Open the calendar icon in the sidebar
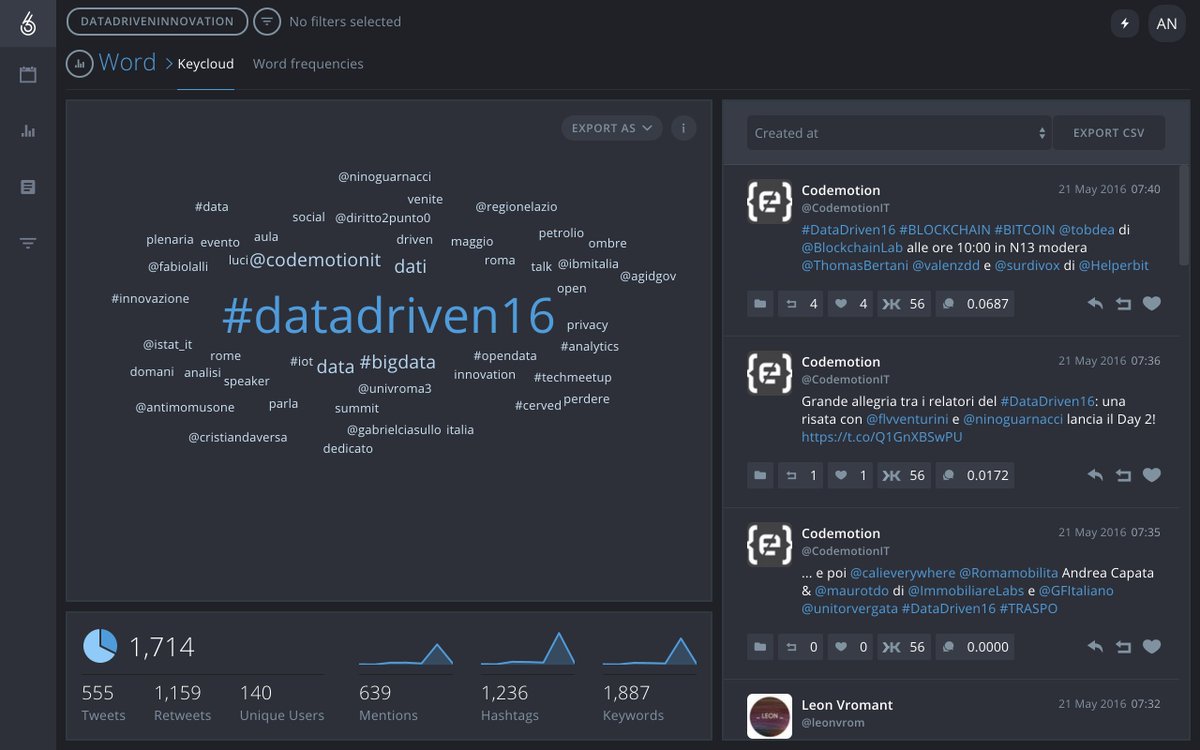Screen dimensions: 1200x750 [x=28, y=75]
